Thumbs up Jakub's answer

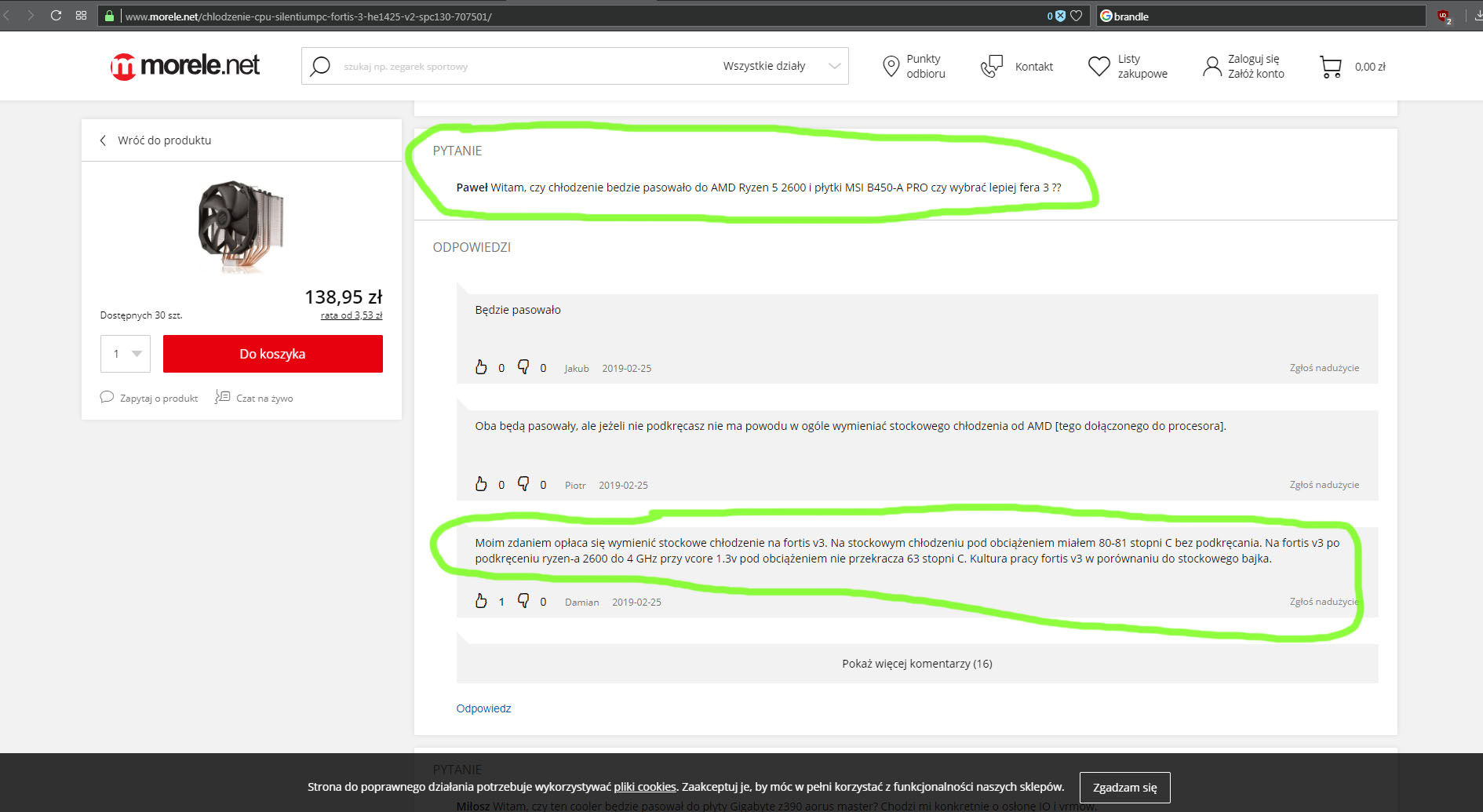(481, 367)
